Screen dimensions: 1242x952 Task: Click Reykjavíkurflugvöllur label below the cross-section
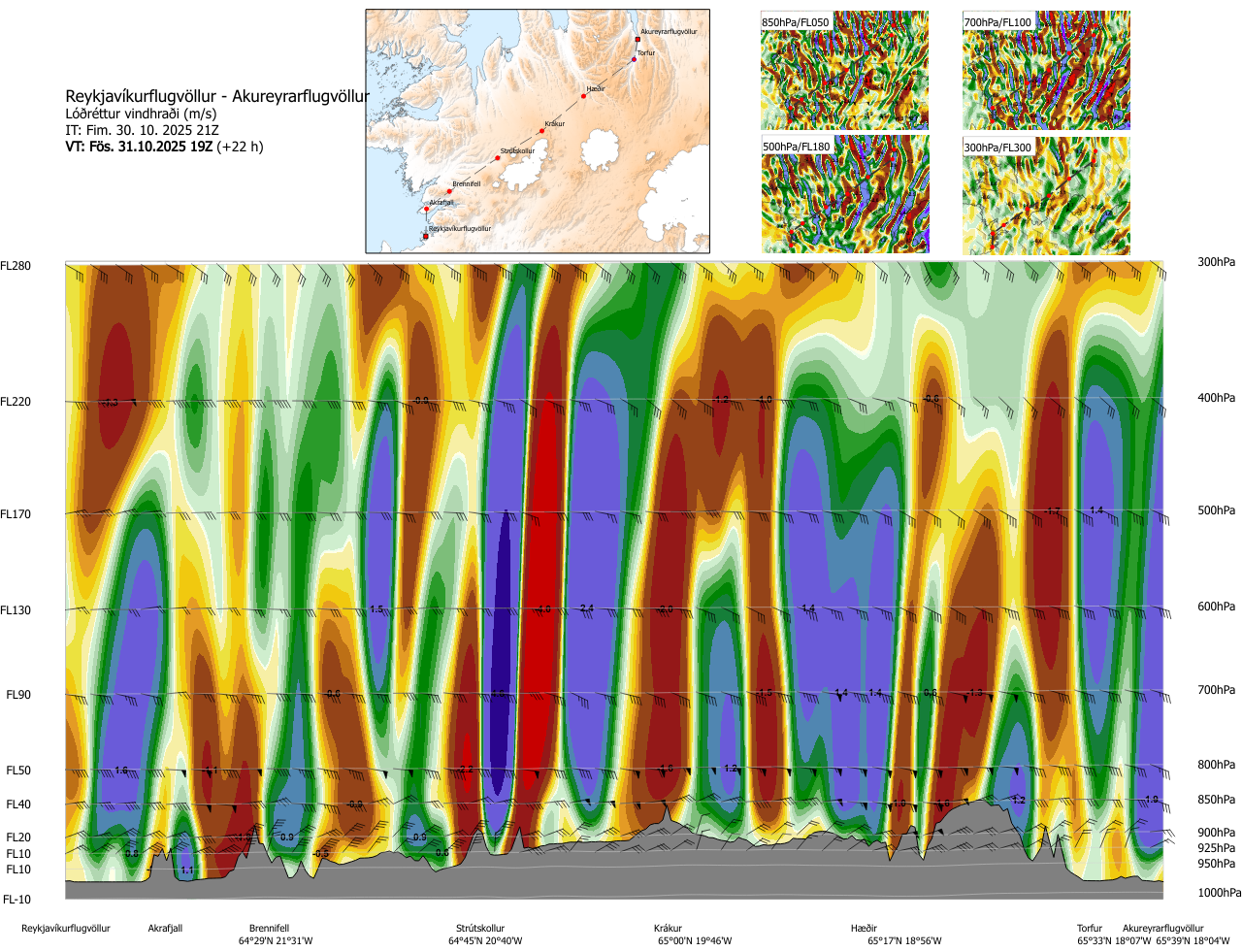click(x=66, y=929)
